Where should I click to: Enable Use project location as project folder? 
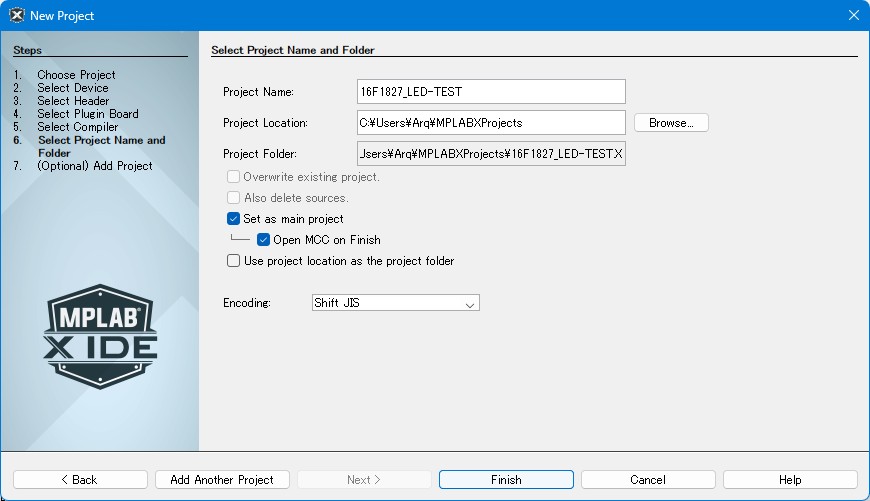[x=234, y=261]
